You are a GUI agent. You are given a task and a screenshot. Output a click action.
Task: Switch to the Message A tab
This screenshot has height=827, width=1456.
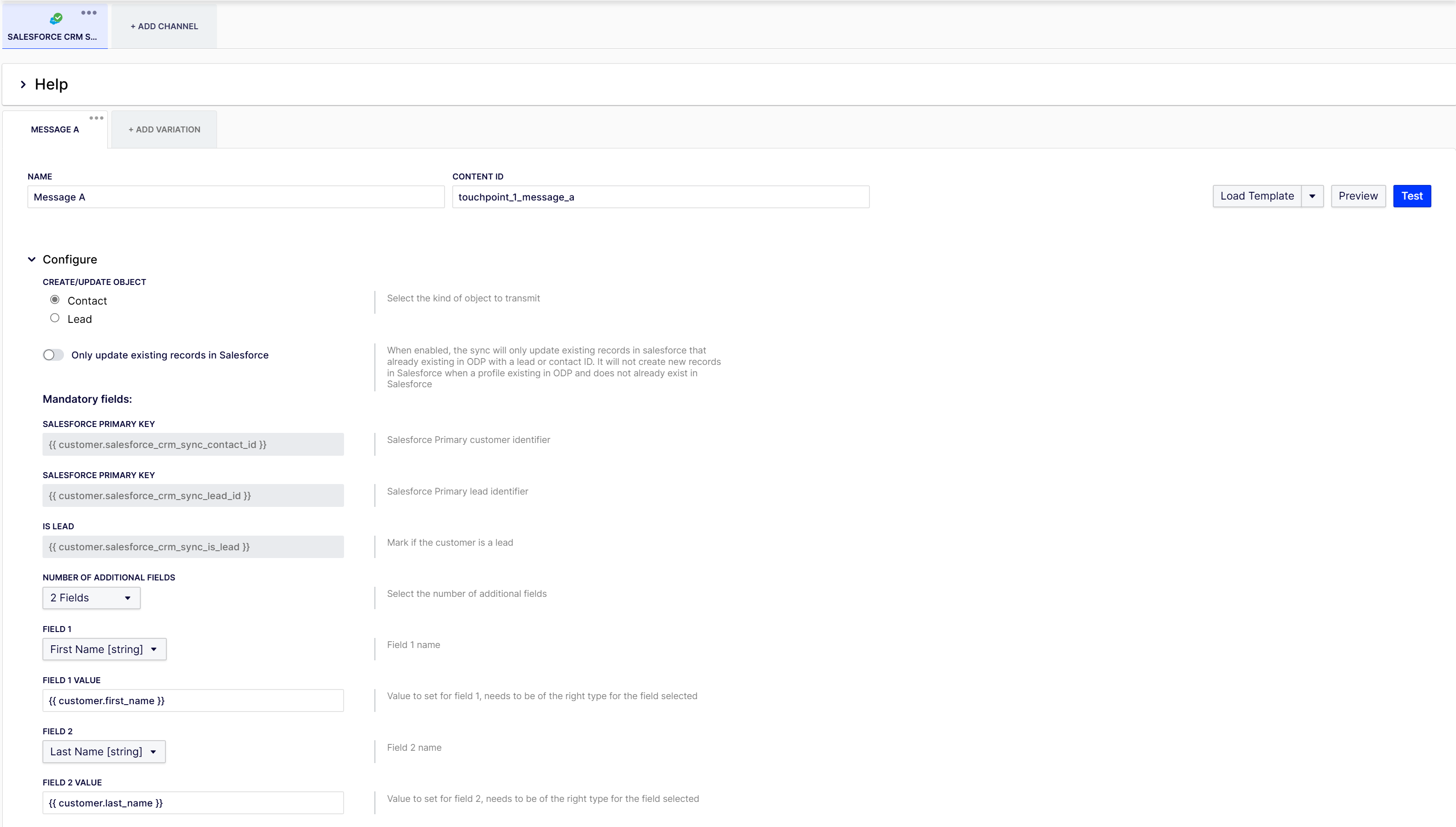pyautogui.click(x=55, y=130)
